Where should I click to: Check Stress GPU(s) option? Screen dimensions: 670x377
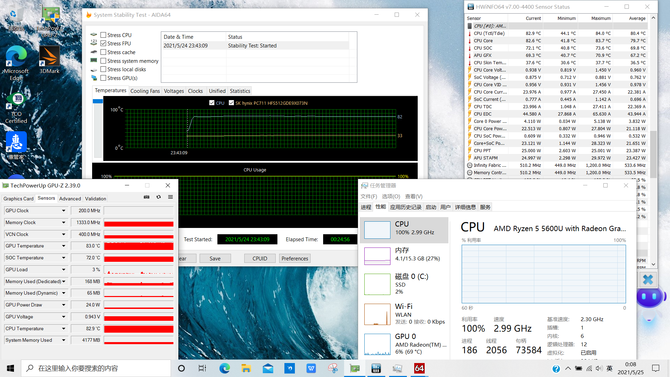click(x=103, y=78)
